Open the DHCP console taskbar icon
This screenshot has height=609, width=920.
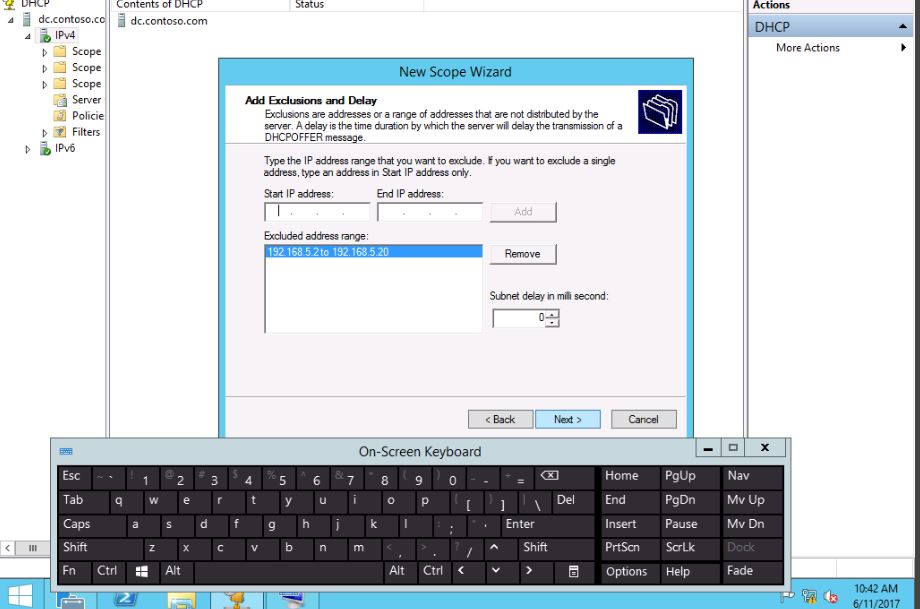tap(237, 598)
